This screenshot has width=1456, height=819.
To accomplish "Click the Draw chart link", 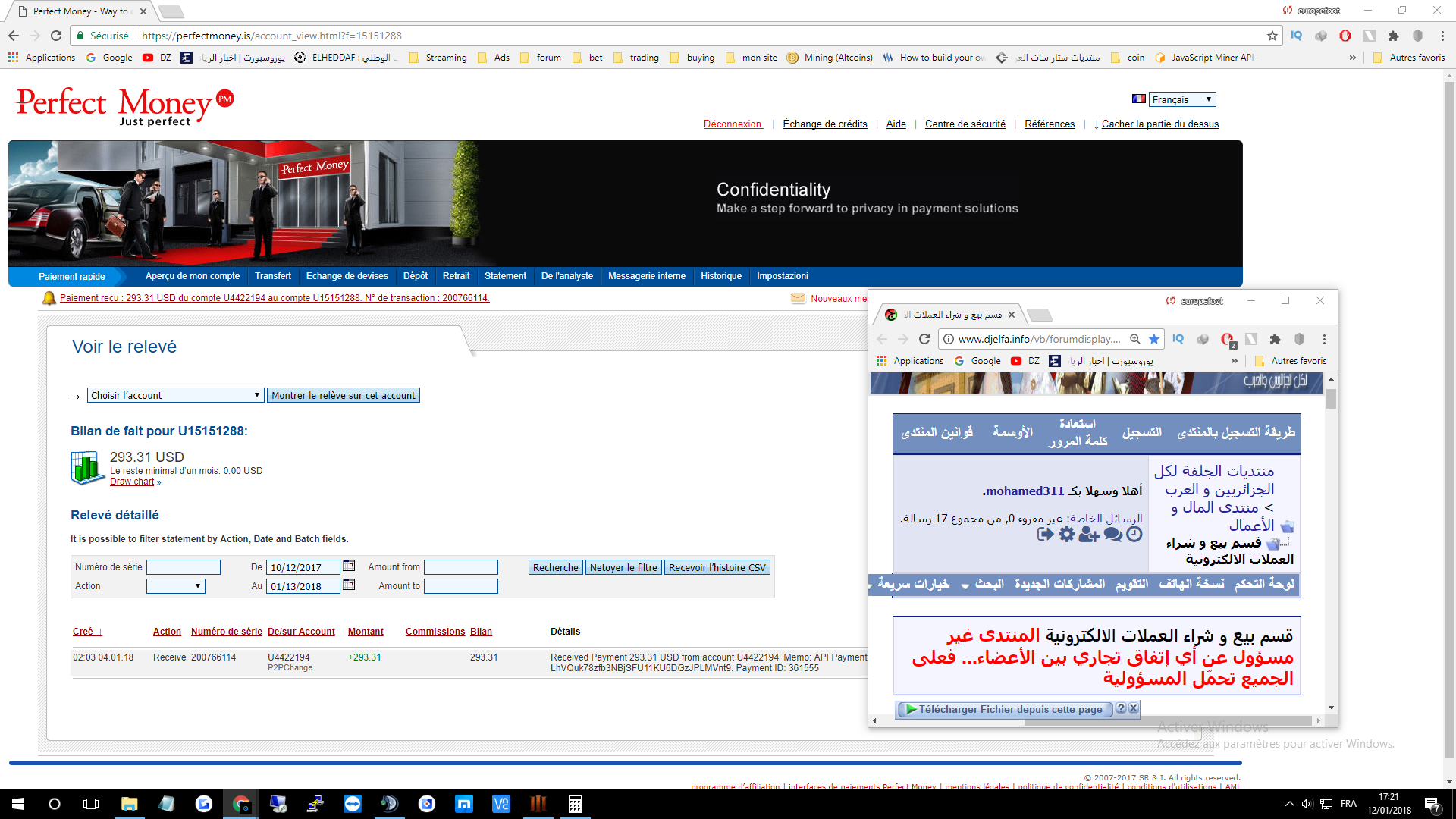I will 132,482.
